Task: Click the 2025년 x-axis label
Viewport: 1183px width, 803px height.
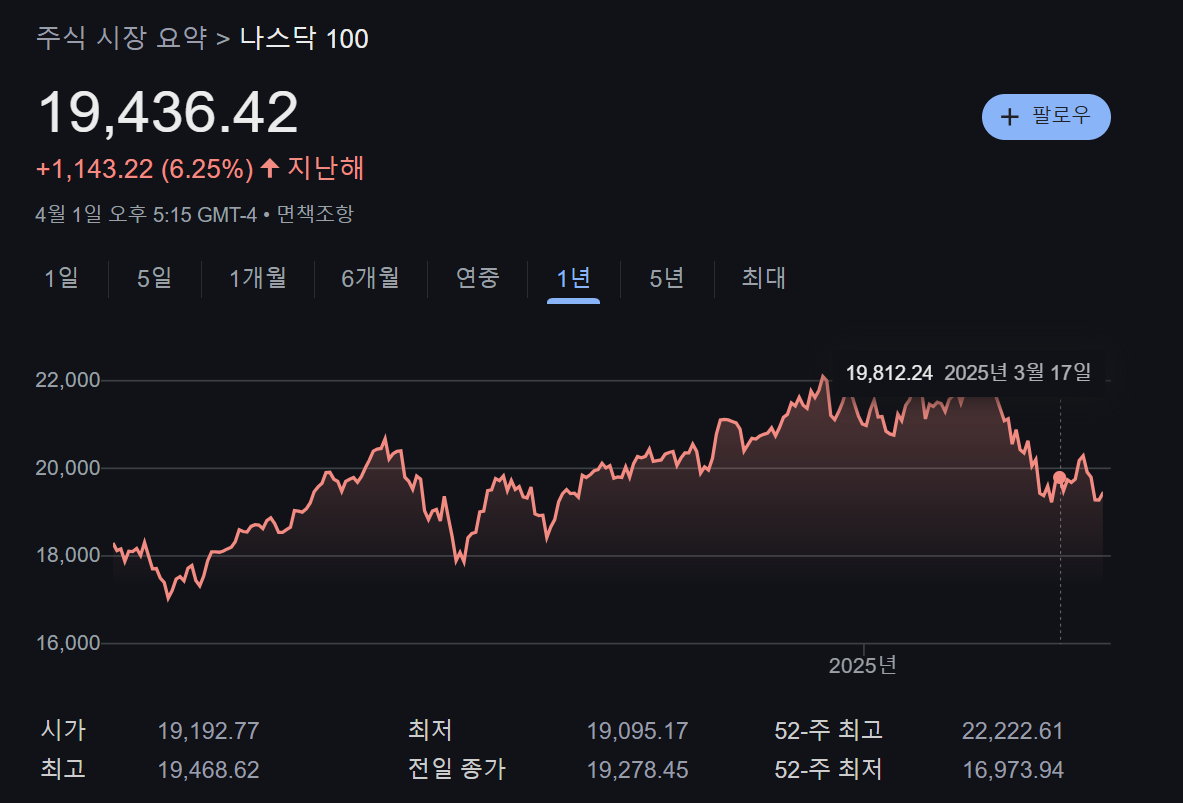Action: pos(862,665)
